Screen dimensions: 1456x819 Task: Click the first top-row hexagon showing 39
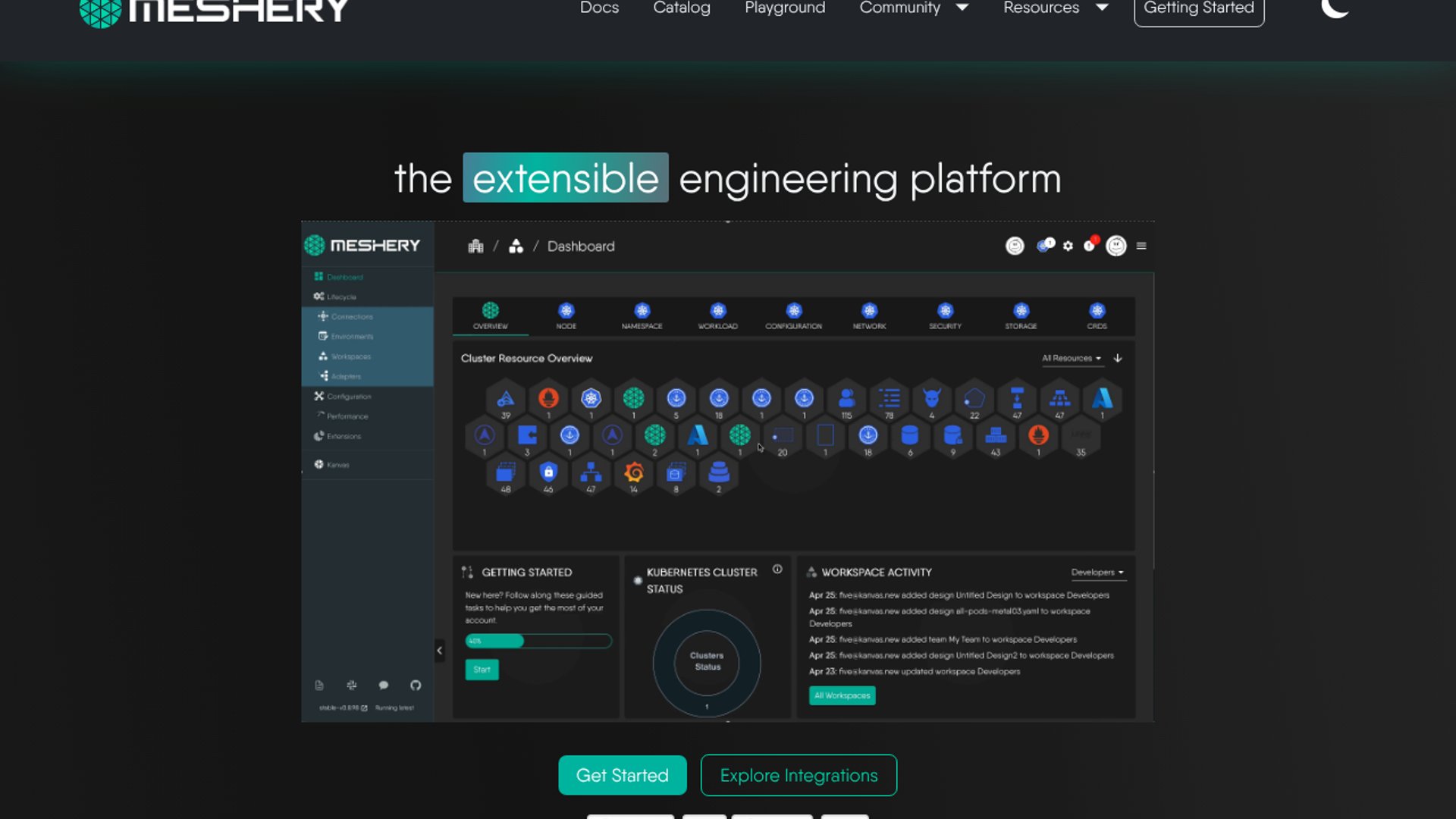(506, 399)
